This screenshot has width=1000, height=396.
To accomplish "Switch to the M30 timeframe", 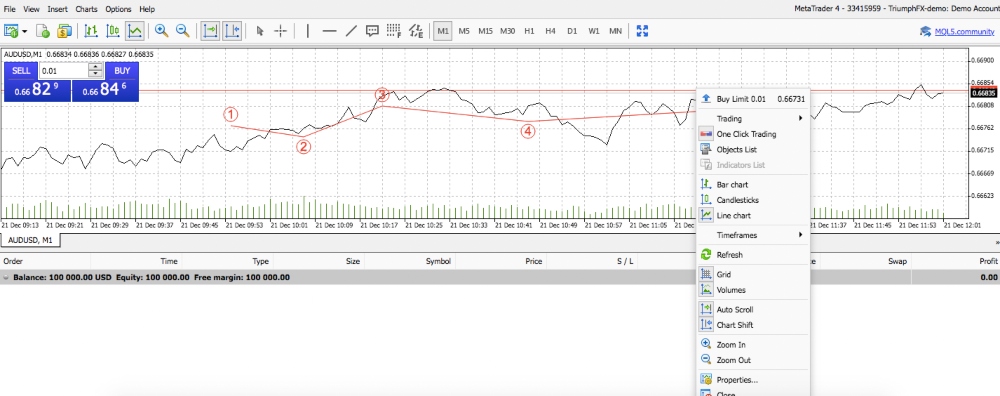I will [508, 31].
